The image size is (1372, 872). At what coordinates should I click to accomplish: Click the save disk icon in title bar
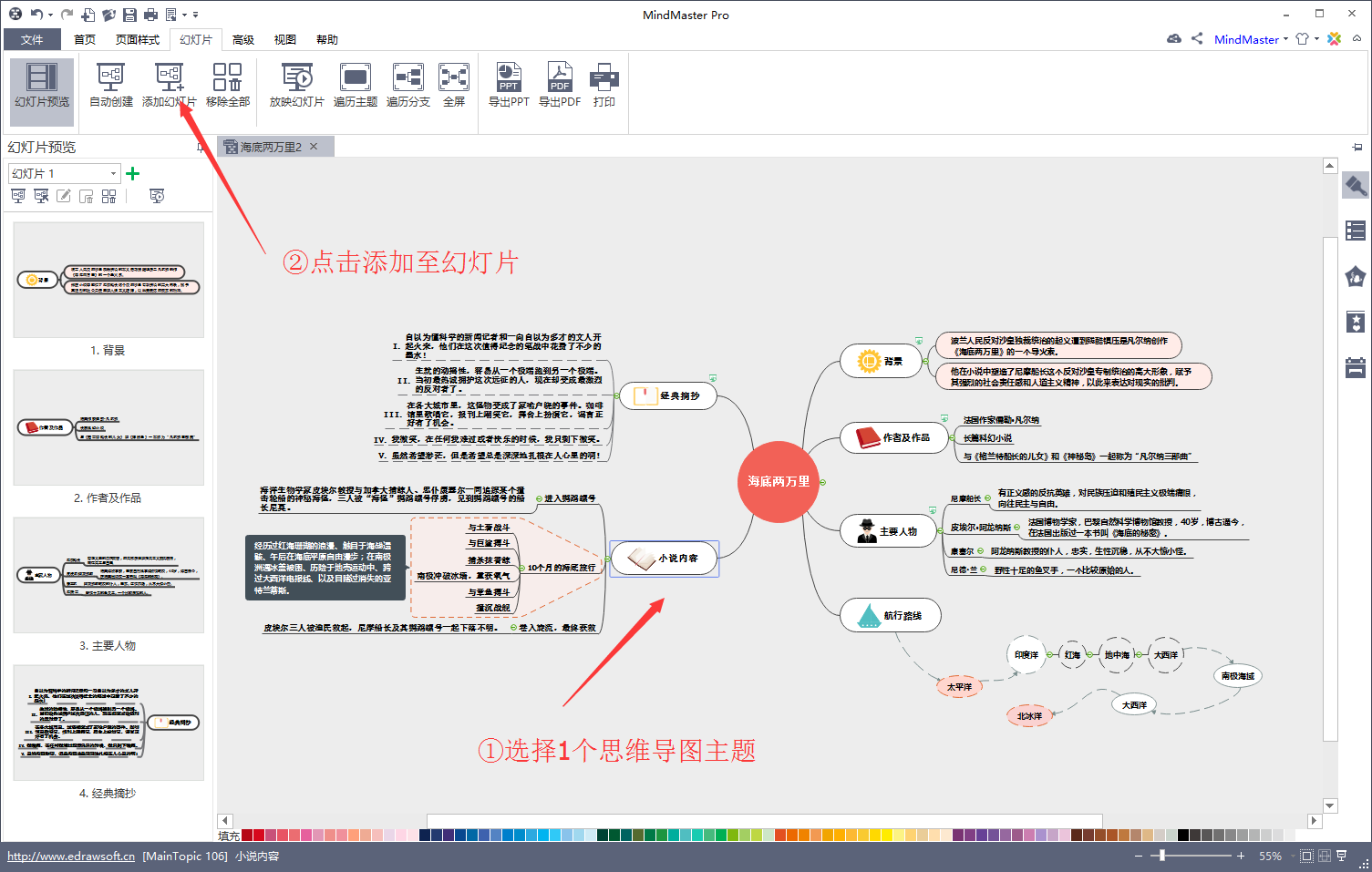(x=129, y=15)
